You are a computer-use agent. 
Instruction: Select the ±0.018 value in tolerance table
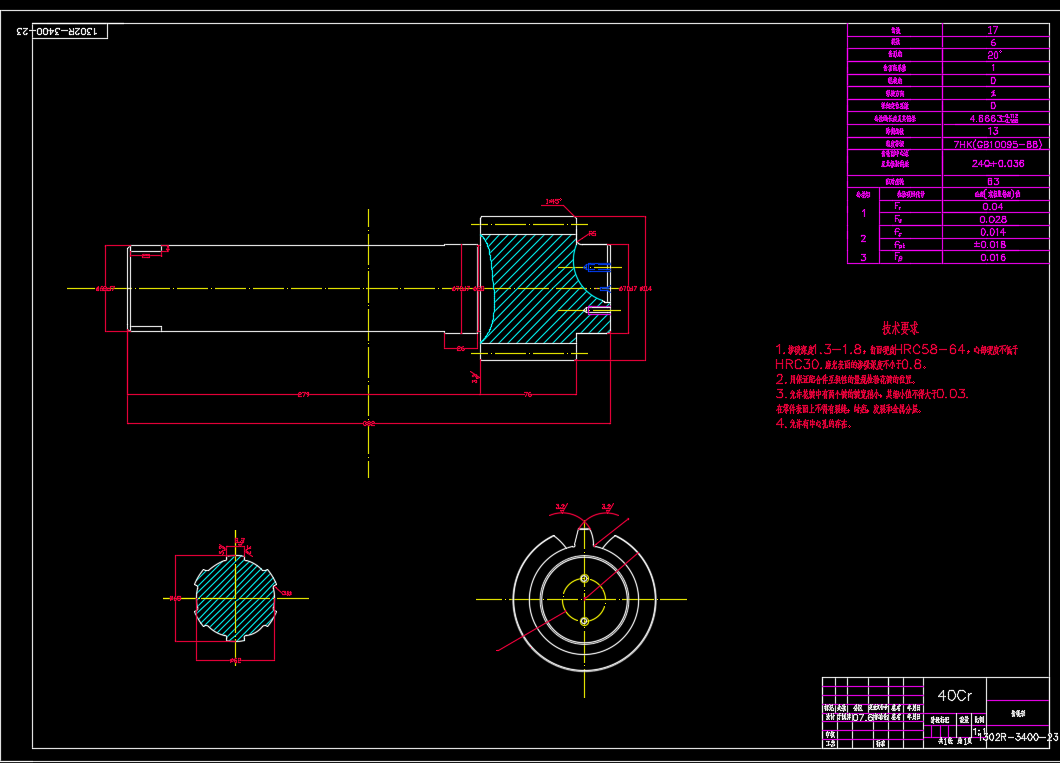(x=993, y=244)
